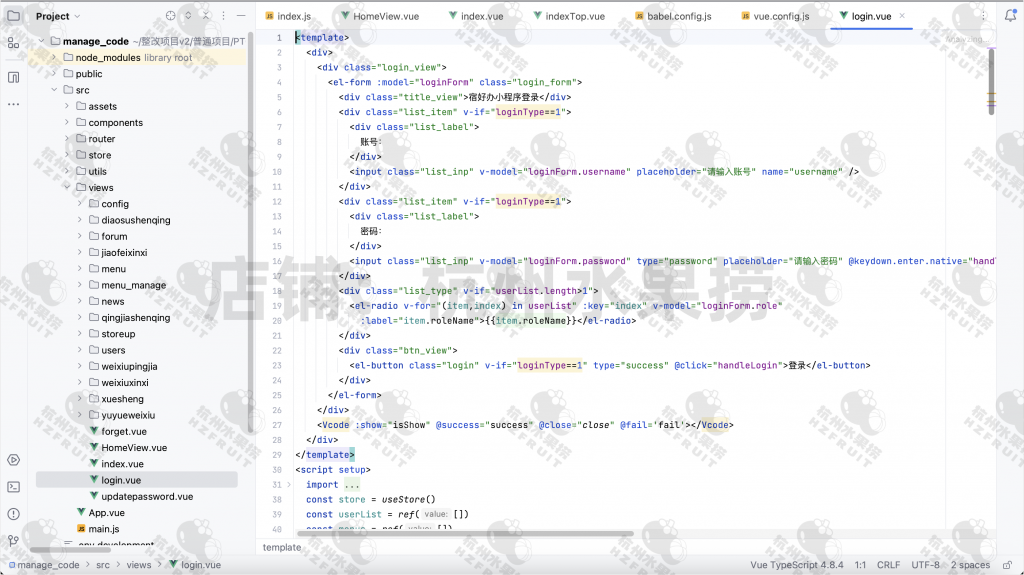This screenshot has height=575, width=1024.
Task: Click the notifications bell icon
Action: [x=1010, y=16]
